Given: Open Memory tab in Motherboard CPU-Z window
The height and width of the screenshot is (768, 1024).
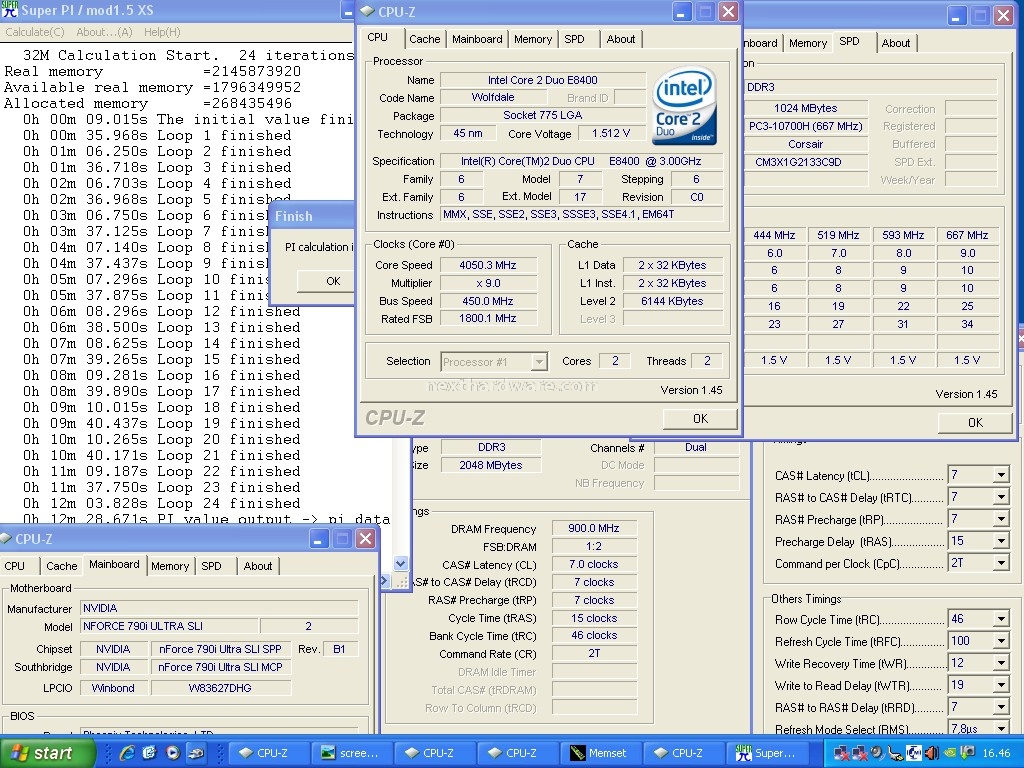Looking at the screenshot, I should [x=170, y=566].
